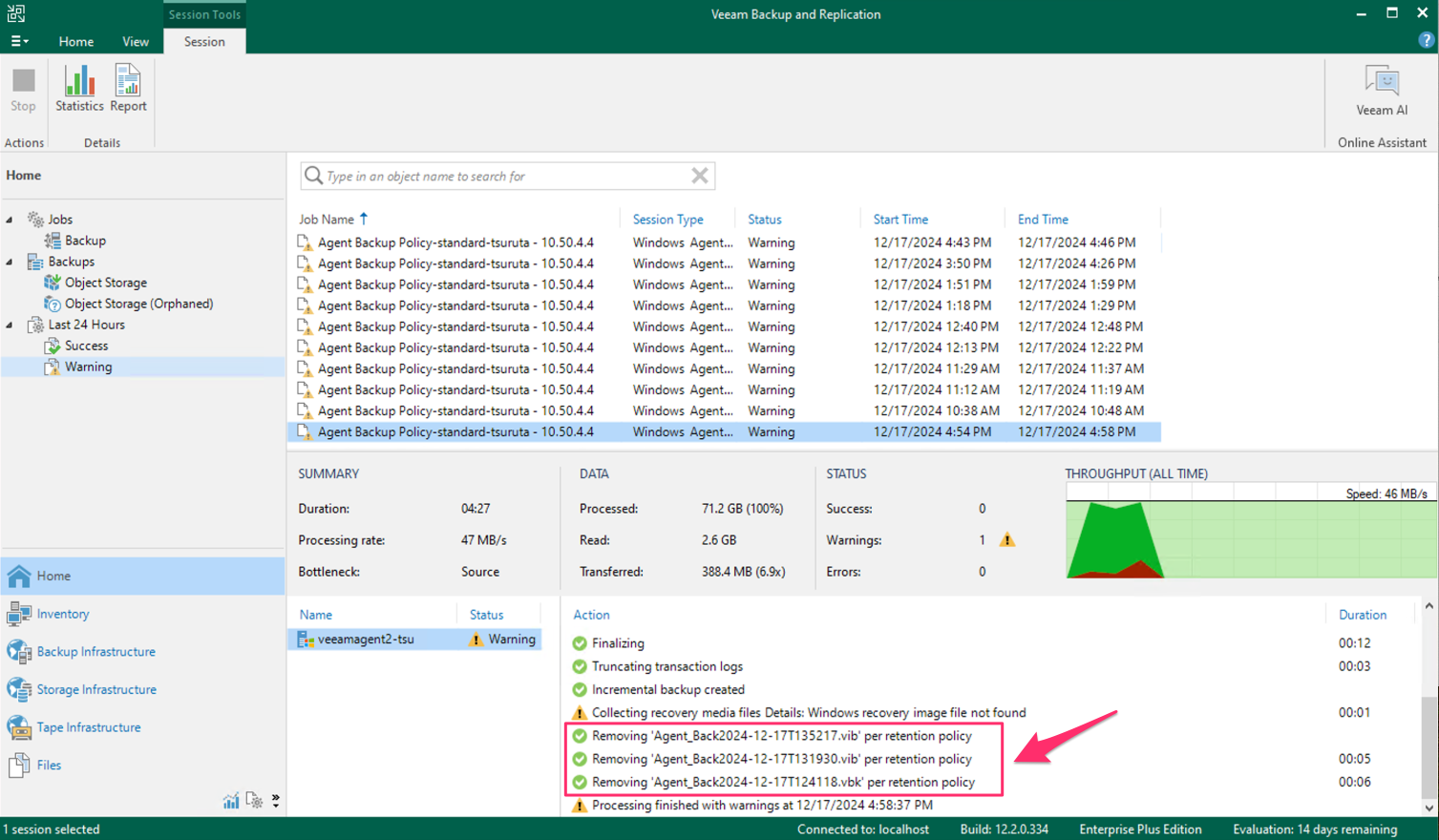Viewport: 1439px width, 840px height.
Task: Click the Backup job icon in tree
Action: click(x=53, y=241)
